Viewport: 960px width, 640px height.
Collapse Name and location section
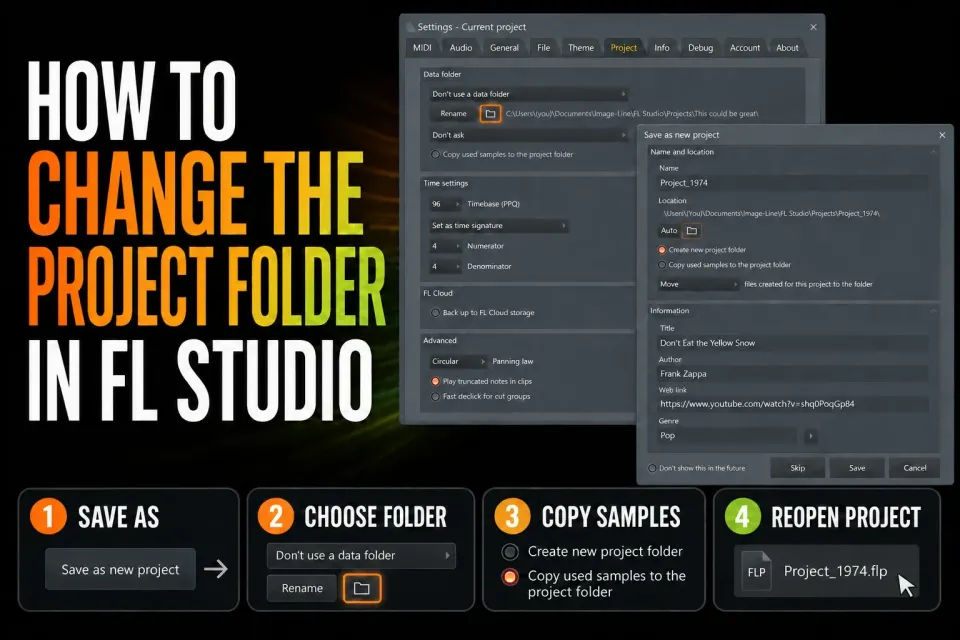pyautogui.click(x=934, y=152)
